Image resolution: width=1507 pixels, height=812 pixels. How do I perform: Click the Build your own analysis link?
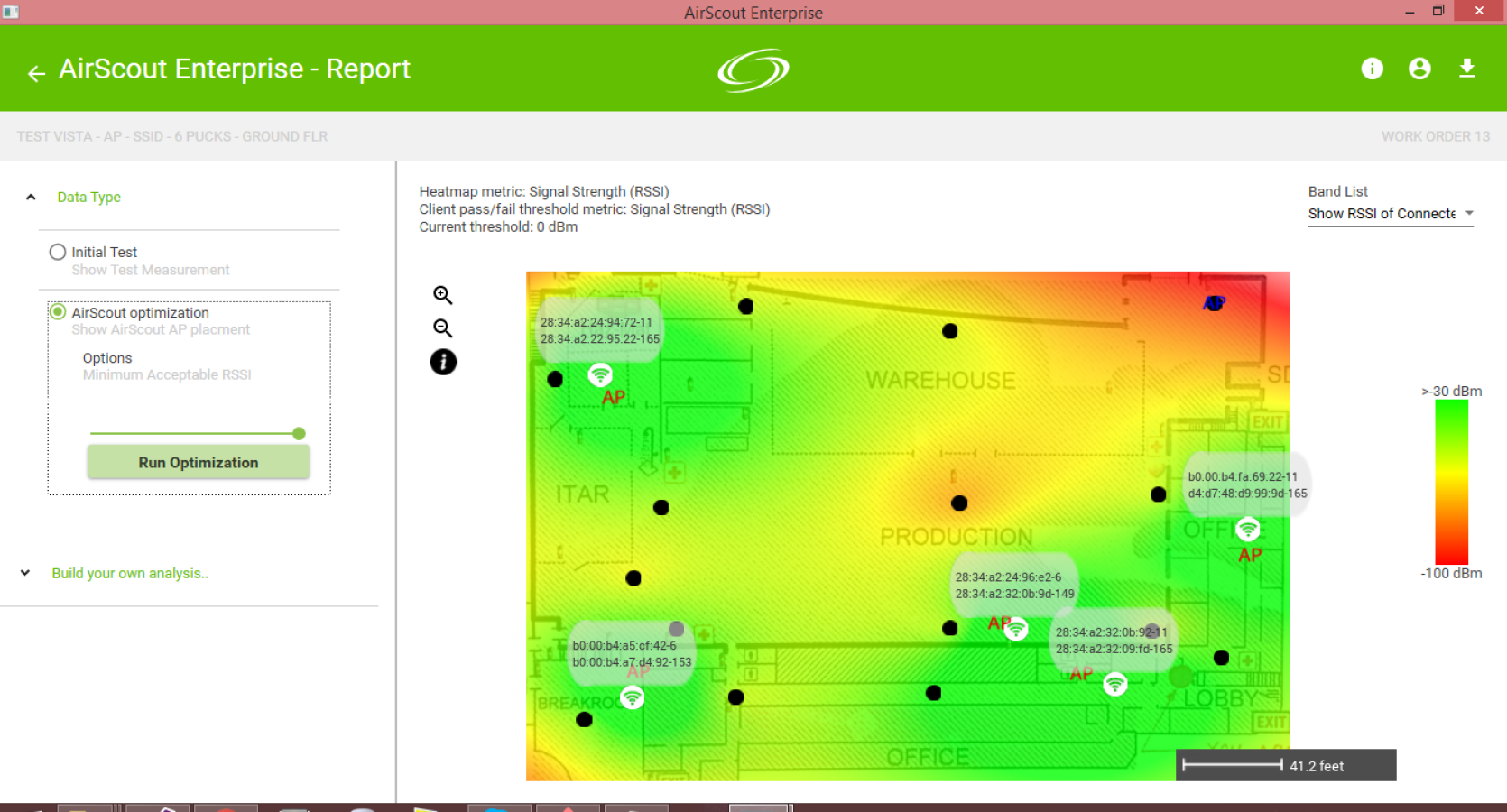click(x=130, y=573)
